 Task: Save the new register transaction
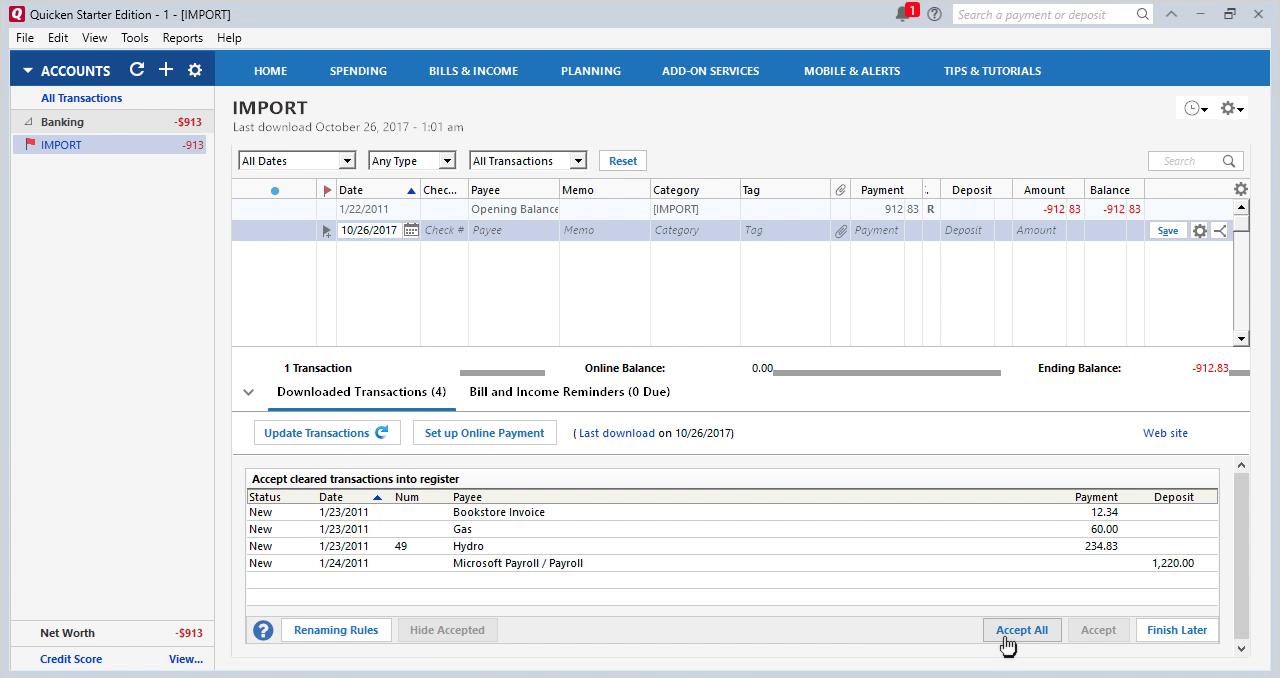pos(1167,230)
